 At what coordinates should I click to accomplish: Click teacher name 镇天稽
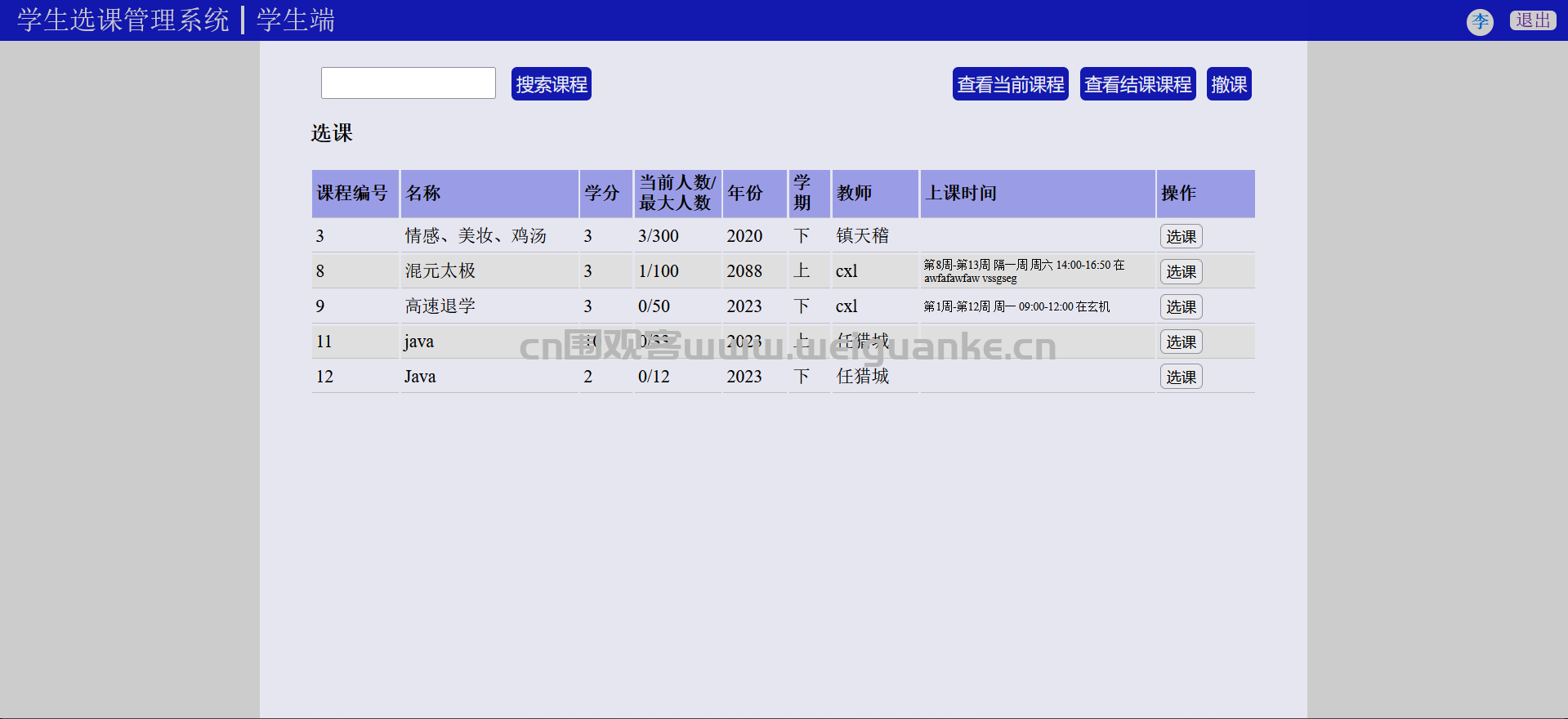coord(863,236)
